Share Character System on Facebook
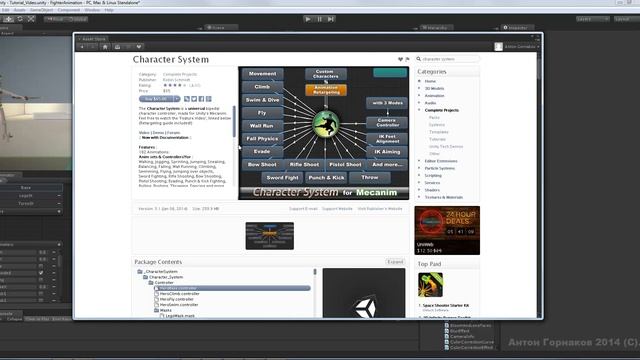This screenshot has height=360, width=640. coord(201,99)
